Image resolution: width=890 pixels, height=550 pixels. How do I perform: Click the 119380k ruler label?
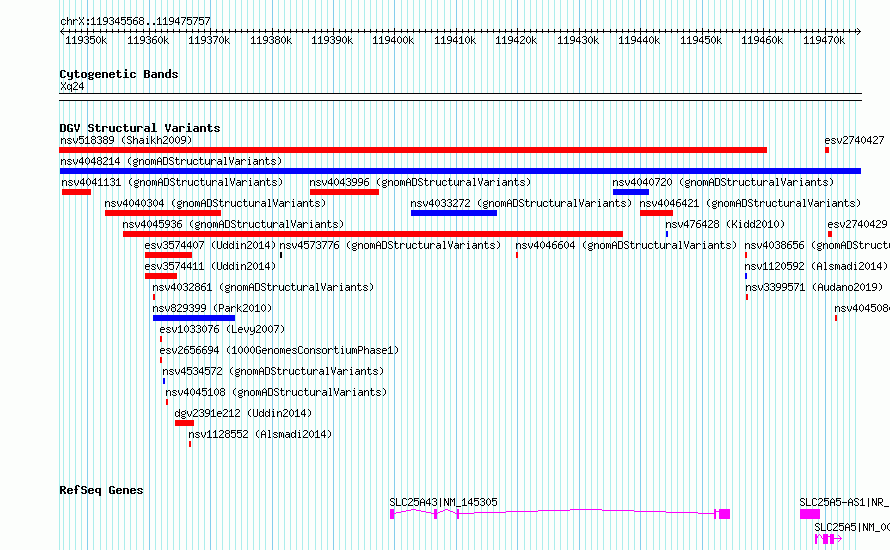(x=271, y=40)
